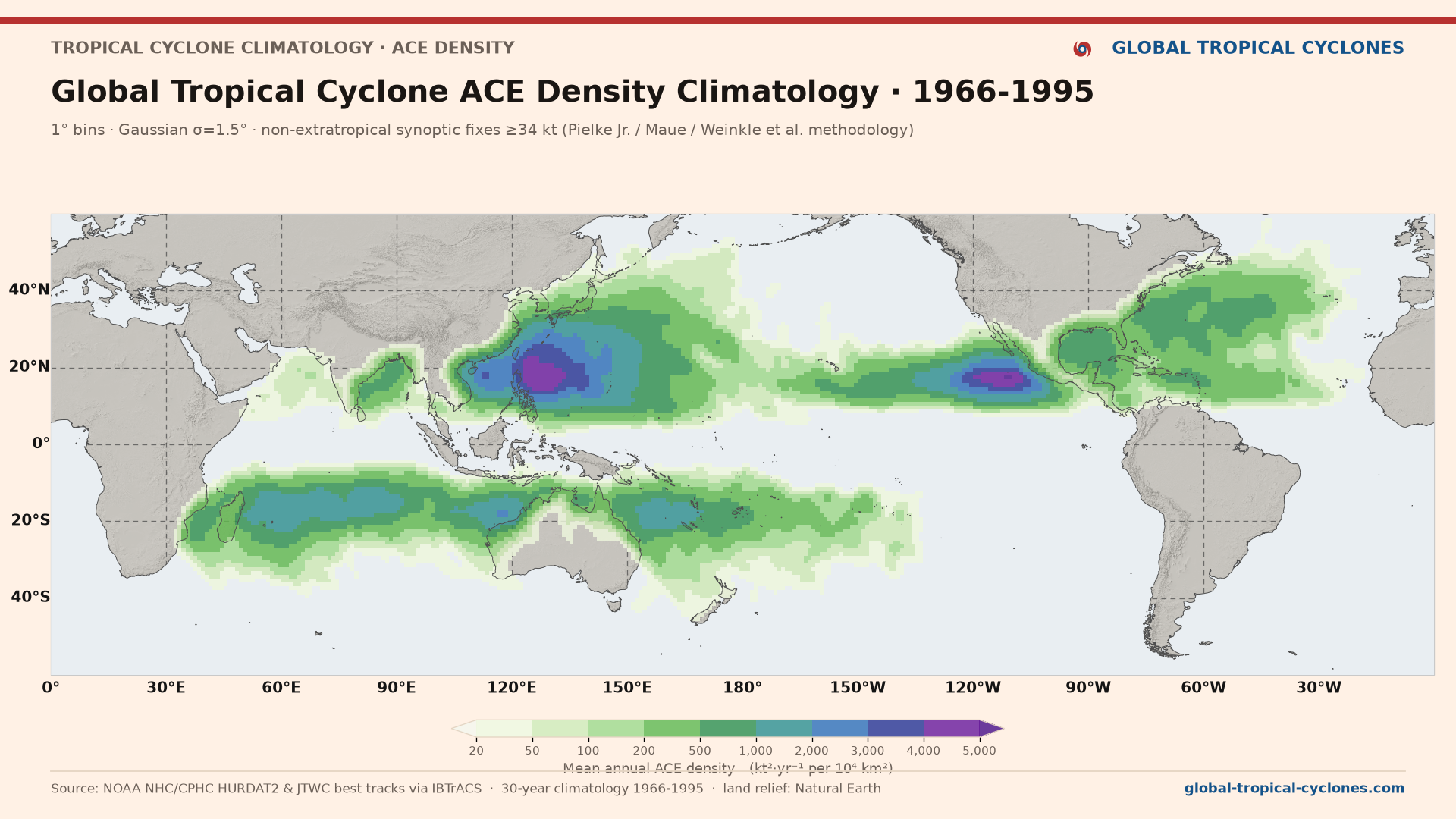Click the 60°W longitude label
This screenshot has height=819, width=1456.
[x=1203, y=688]
